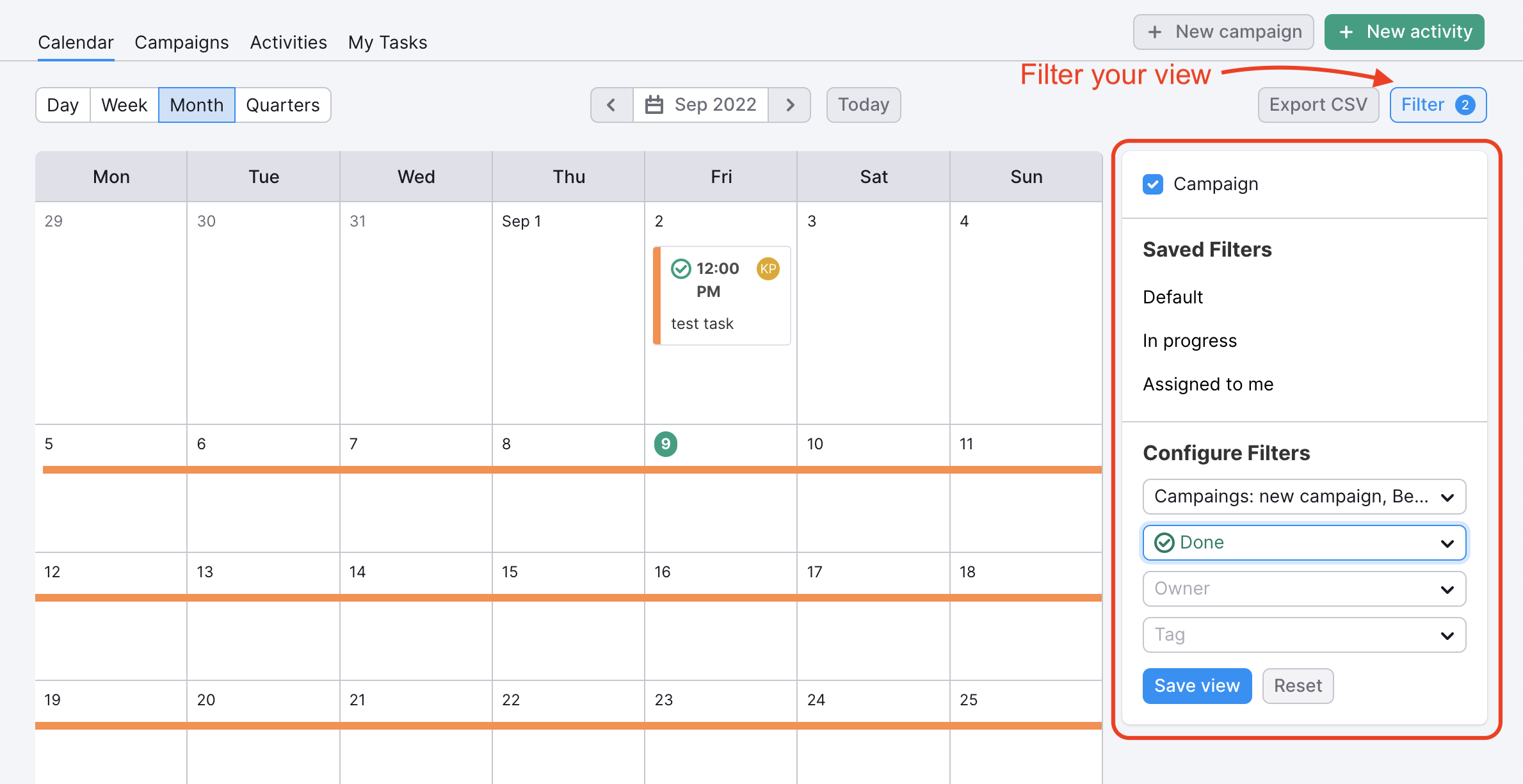Switch to Quarters view
The height and width of the screenshot is (784, 1523).
point(283,105)
